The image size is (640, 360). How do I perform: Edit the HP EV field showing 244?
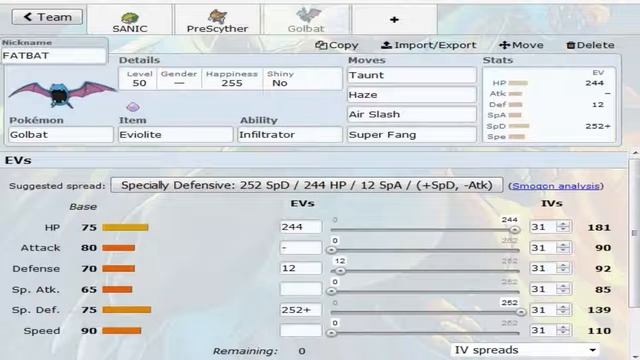coord(301,227)
